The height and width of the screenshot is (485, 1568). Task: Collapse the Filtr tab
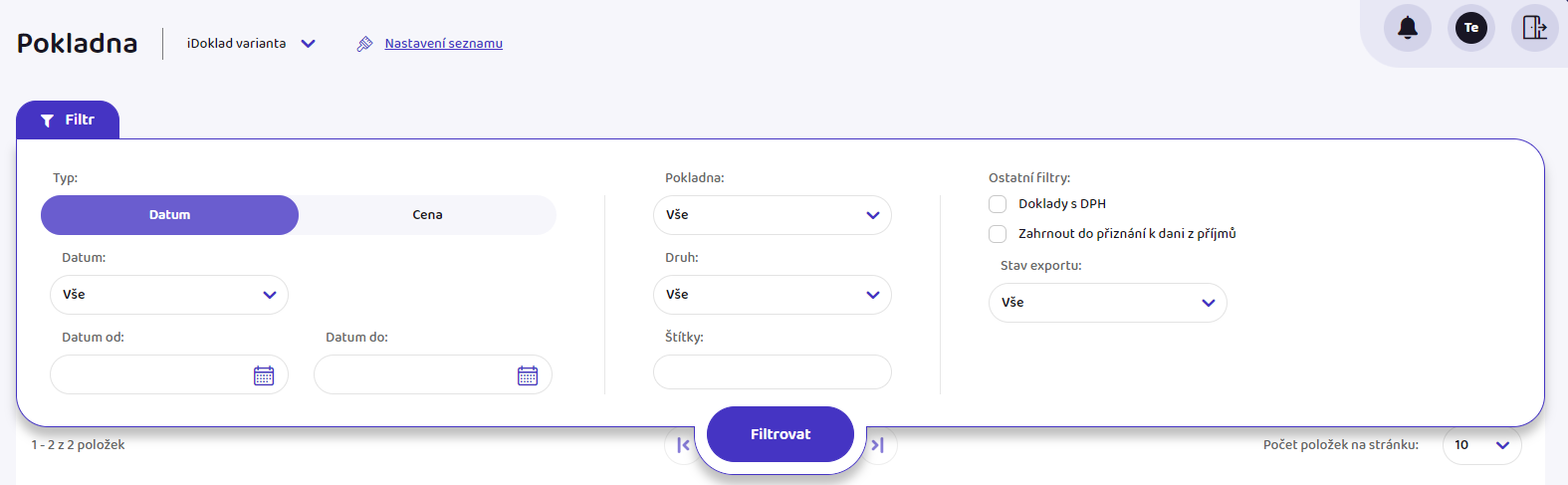click(68, 121)
